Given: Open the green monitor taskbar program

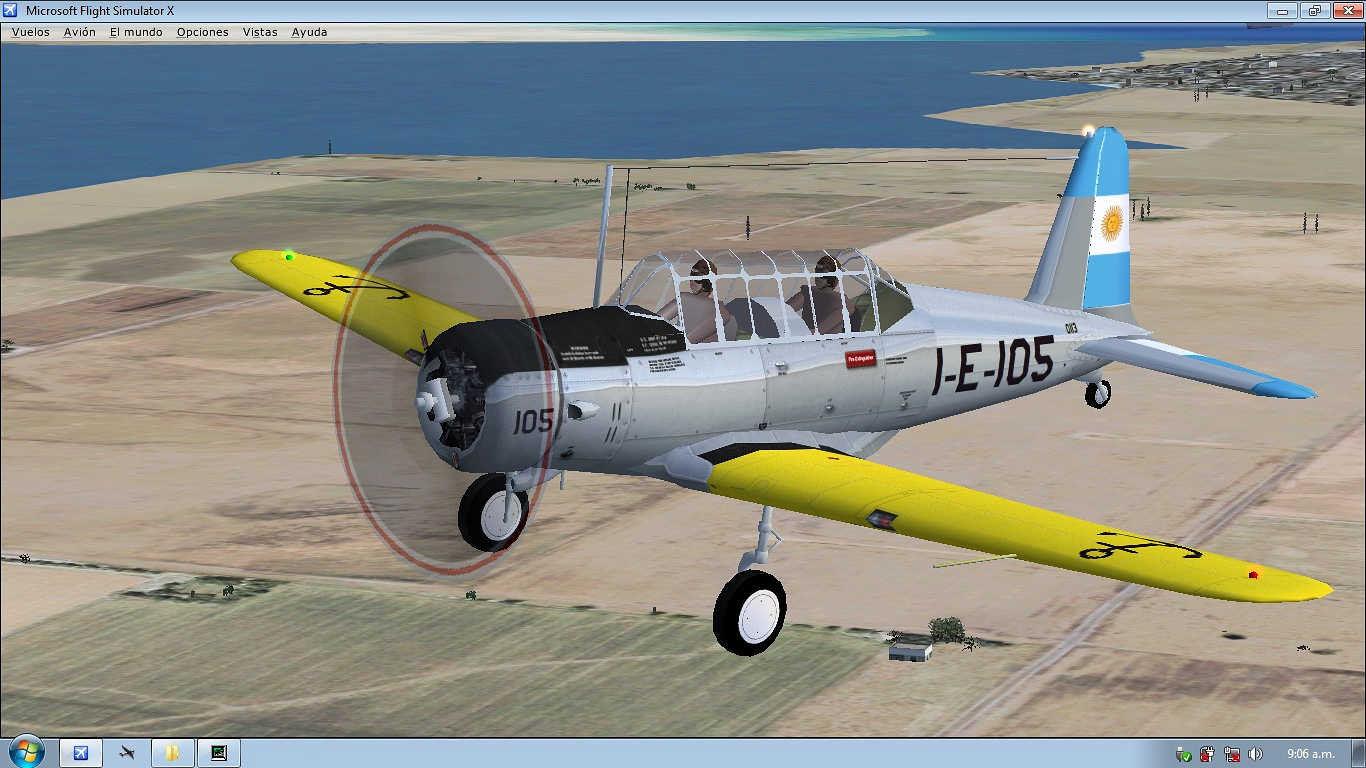Looking at the screenshot, I should pos(219,753).
